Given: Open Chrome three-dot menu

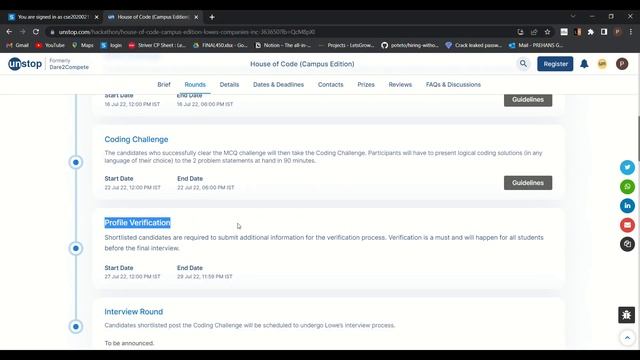Looking at the screenshot, I should [631, 32].
